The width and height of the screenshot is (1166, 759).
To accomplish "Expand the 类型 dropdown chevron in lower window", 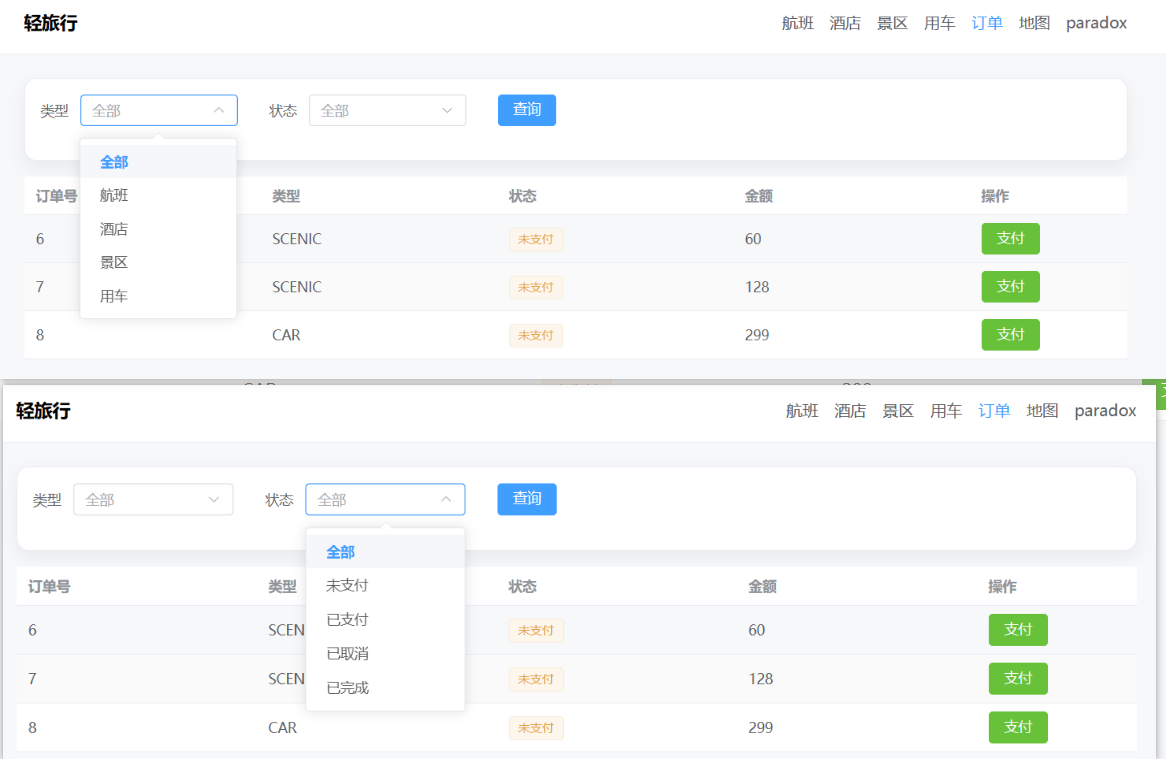I will [214, 500].
